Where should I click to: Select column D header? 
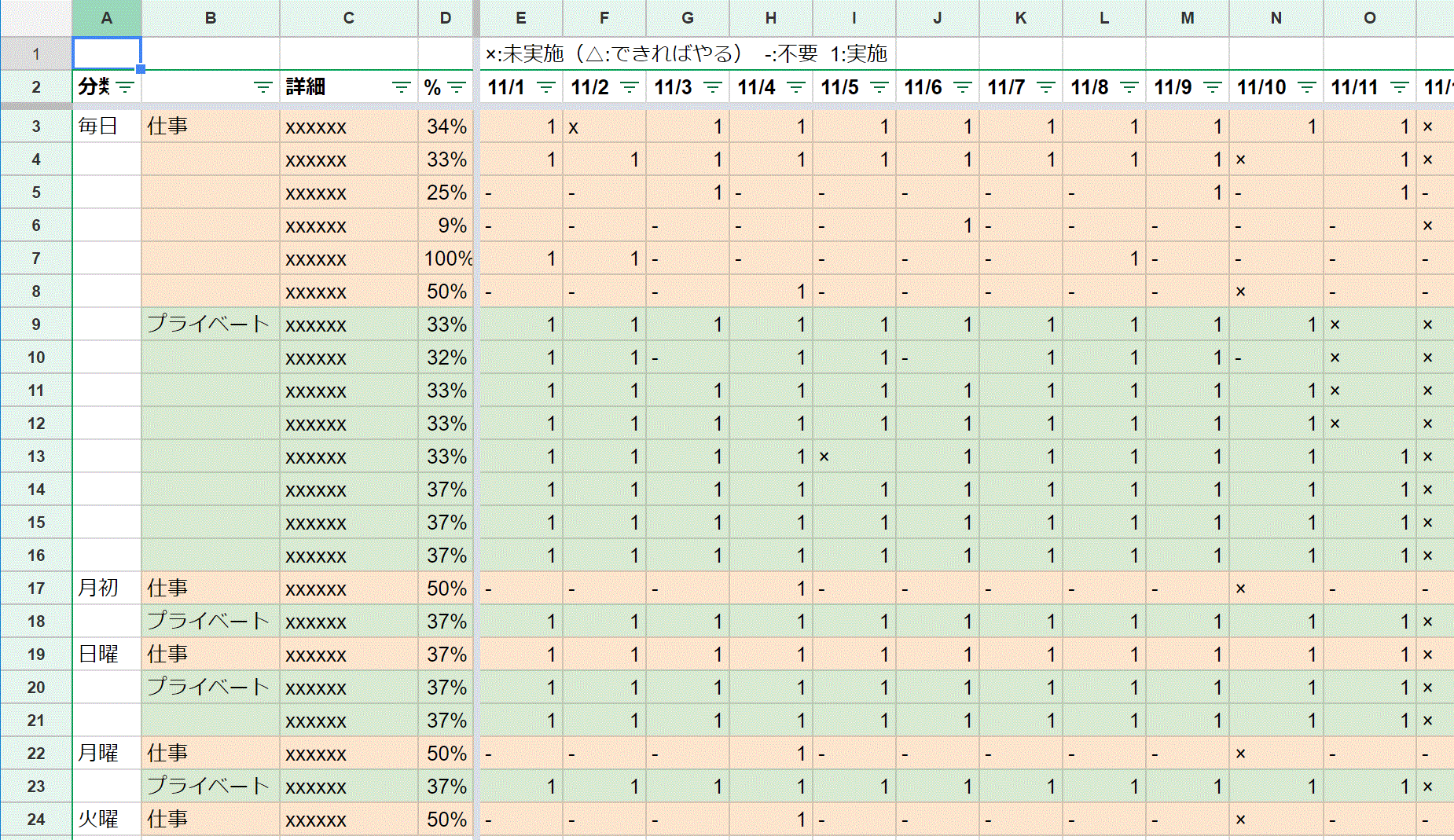pyautogui.click(x=446, y=18)
